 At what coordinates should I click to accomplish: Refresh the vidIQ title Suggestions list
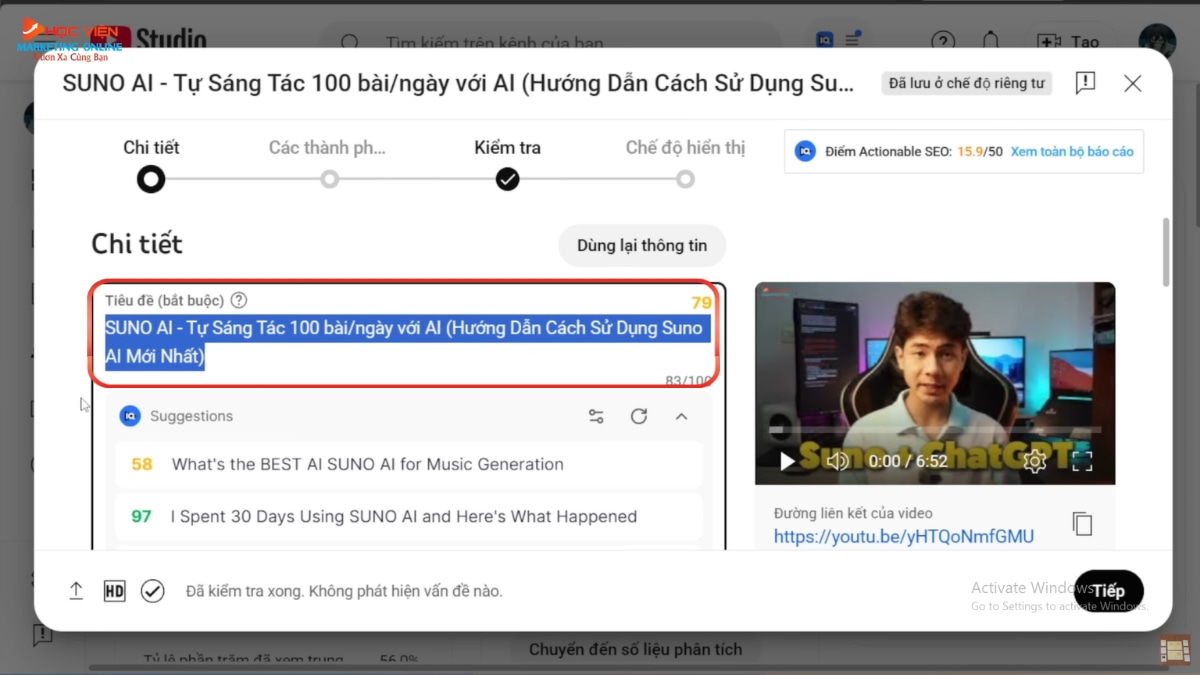coord(639,416)
